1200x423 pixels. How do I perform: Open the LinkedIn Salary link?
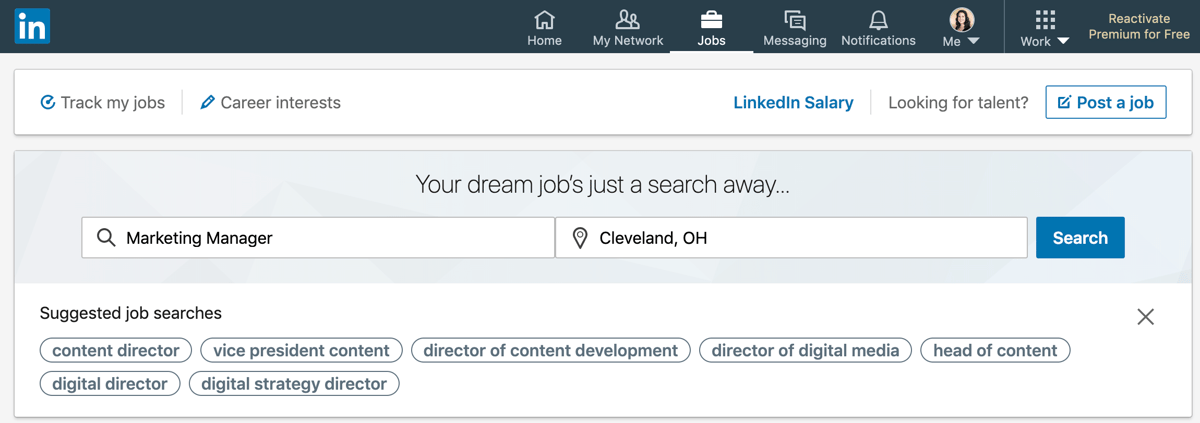[x=793, y=102]
